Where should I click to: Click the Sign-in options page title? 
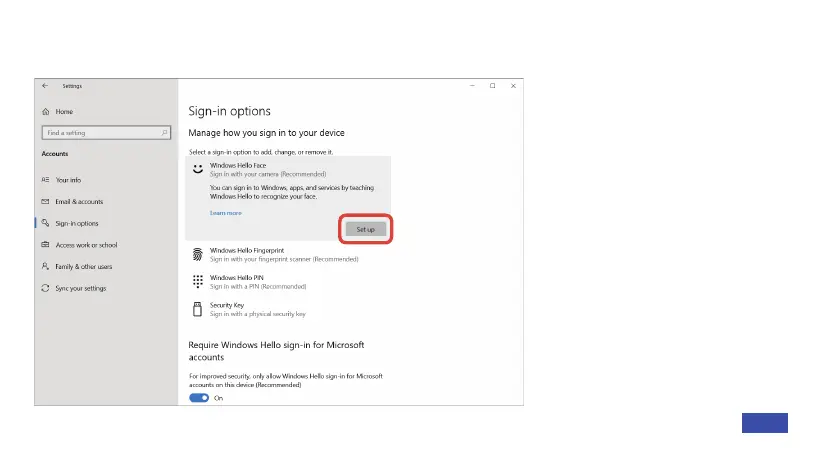230,111
